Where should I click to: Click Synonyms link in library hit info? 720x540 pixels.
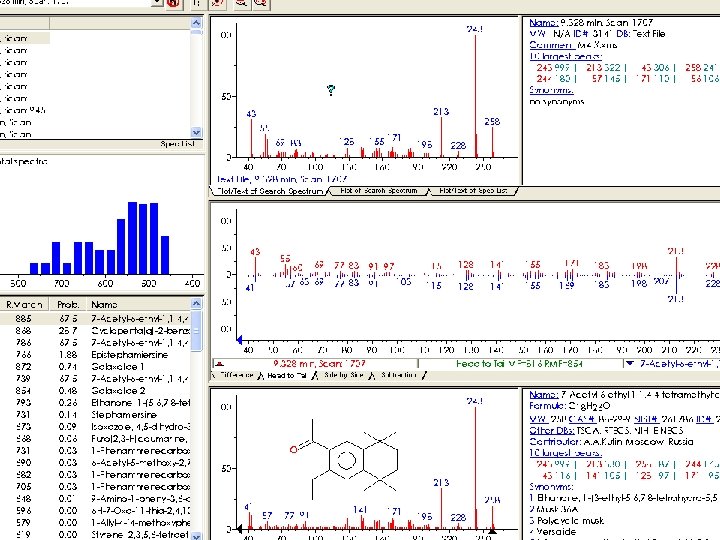551,486
